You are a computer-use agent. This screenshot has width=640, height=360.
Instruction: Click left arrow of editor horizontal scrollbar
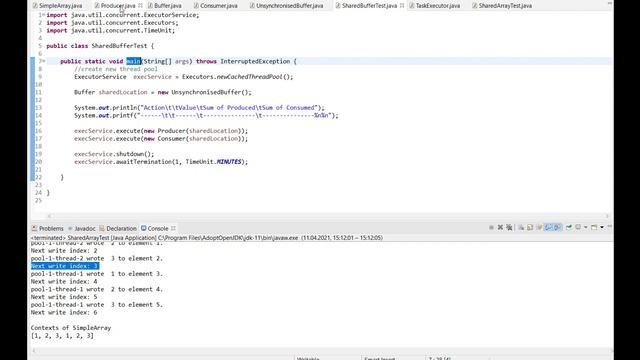[x=49, y=216]
